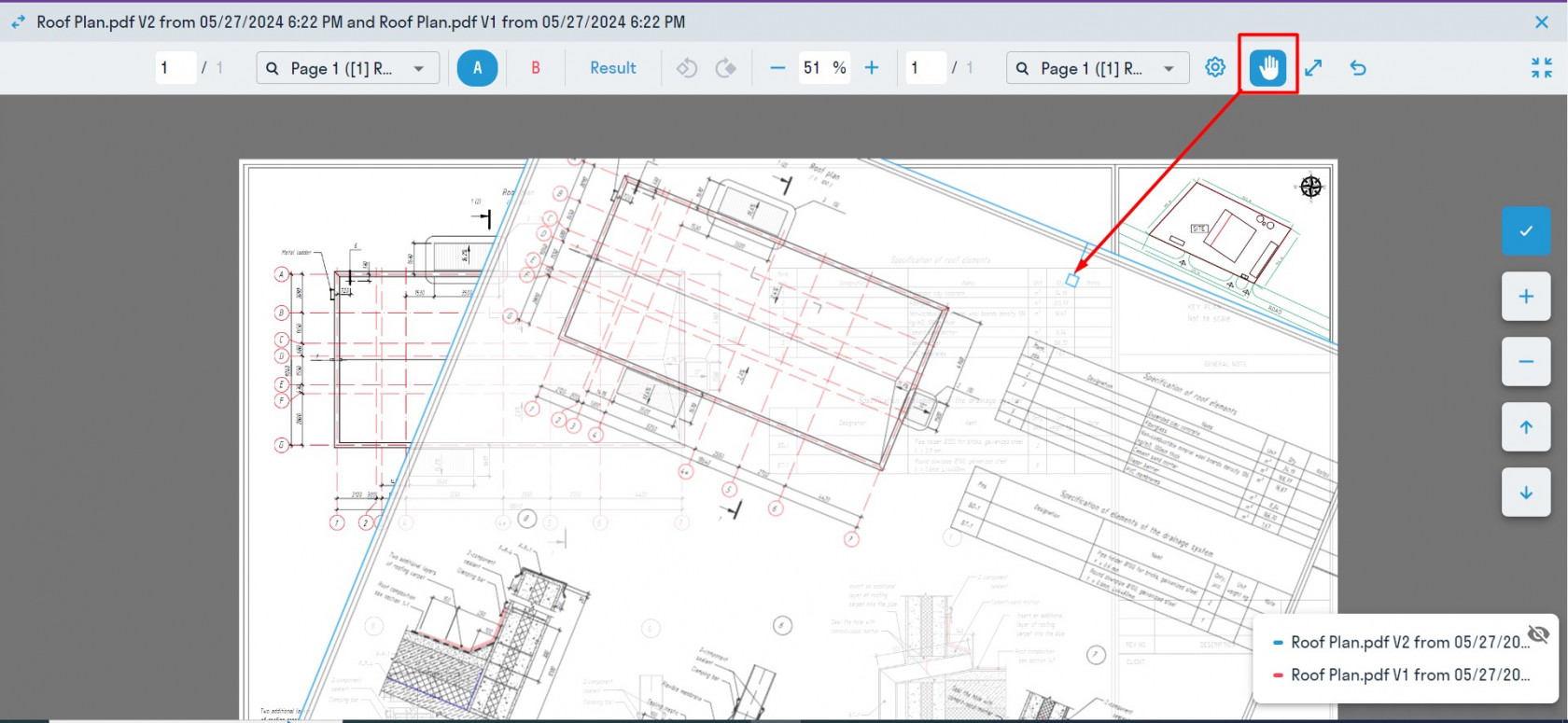Screen dimensions: 1568x723
Task: Click the up arrow button in side panel
Action: [x=1526, y=427]
